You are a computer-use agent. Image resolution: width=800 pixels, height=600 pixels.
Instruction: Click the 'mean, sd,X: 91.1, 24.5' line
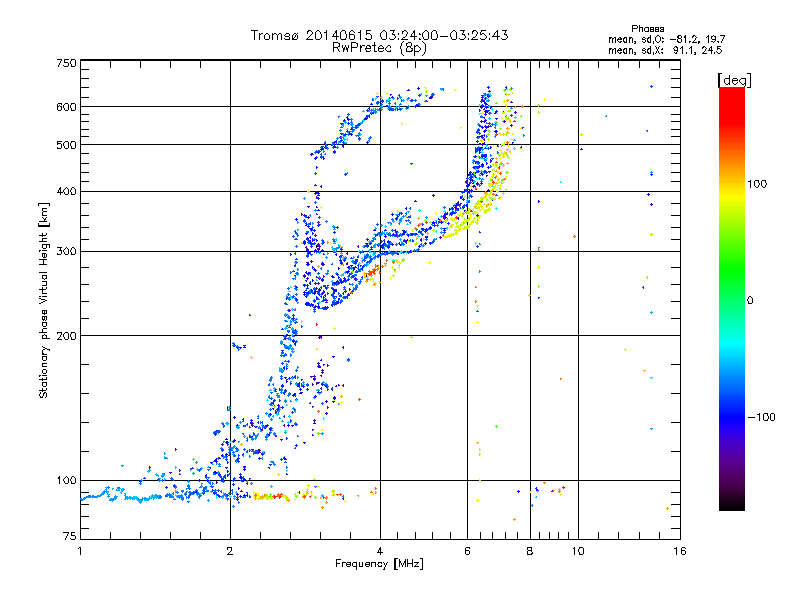tap(665, 50)
